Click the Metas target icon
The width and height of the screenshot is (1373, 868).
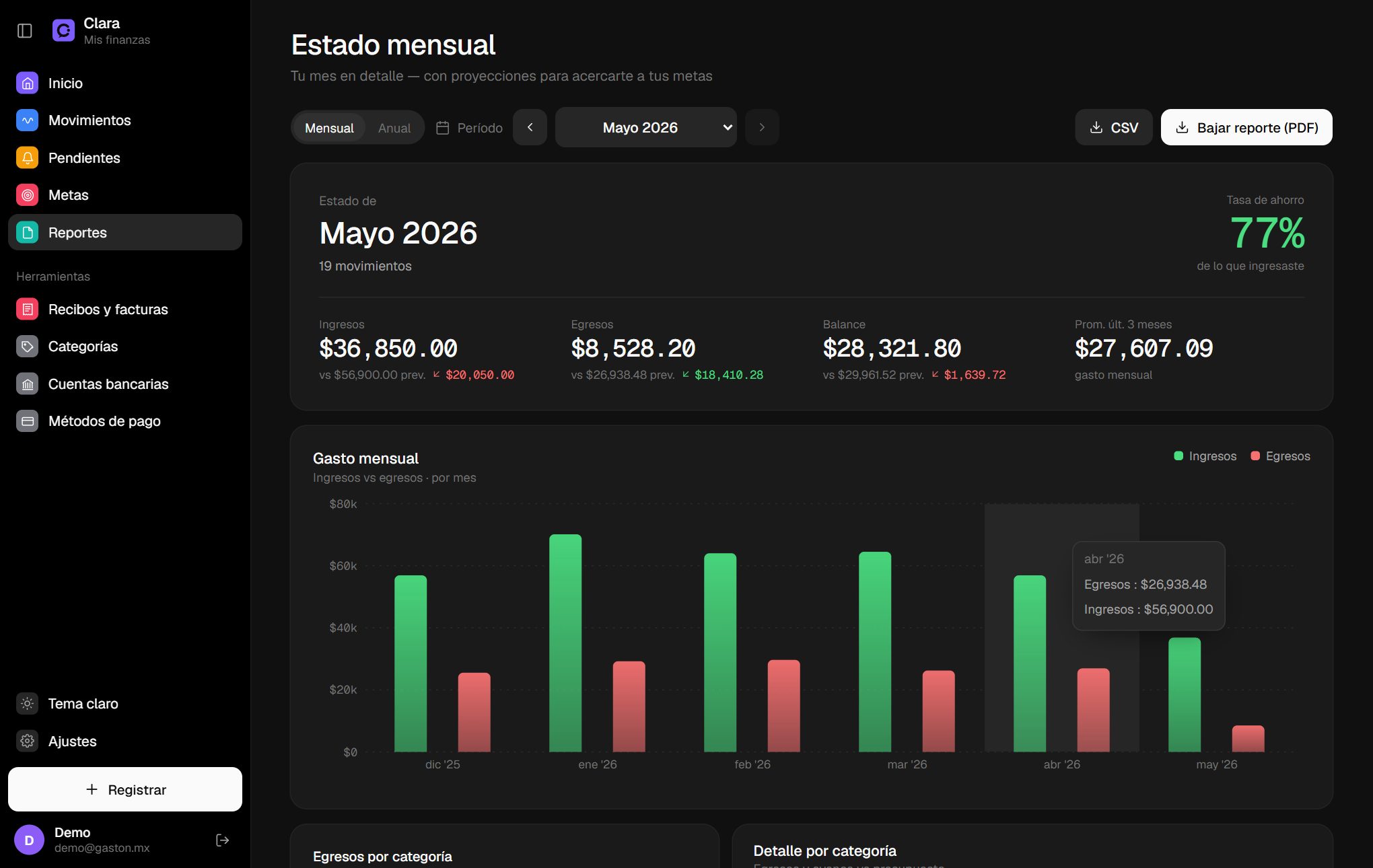pos(28,195)
